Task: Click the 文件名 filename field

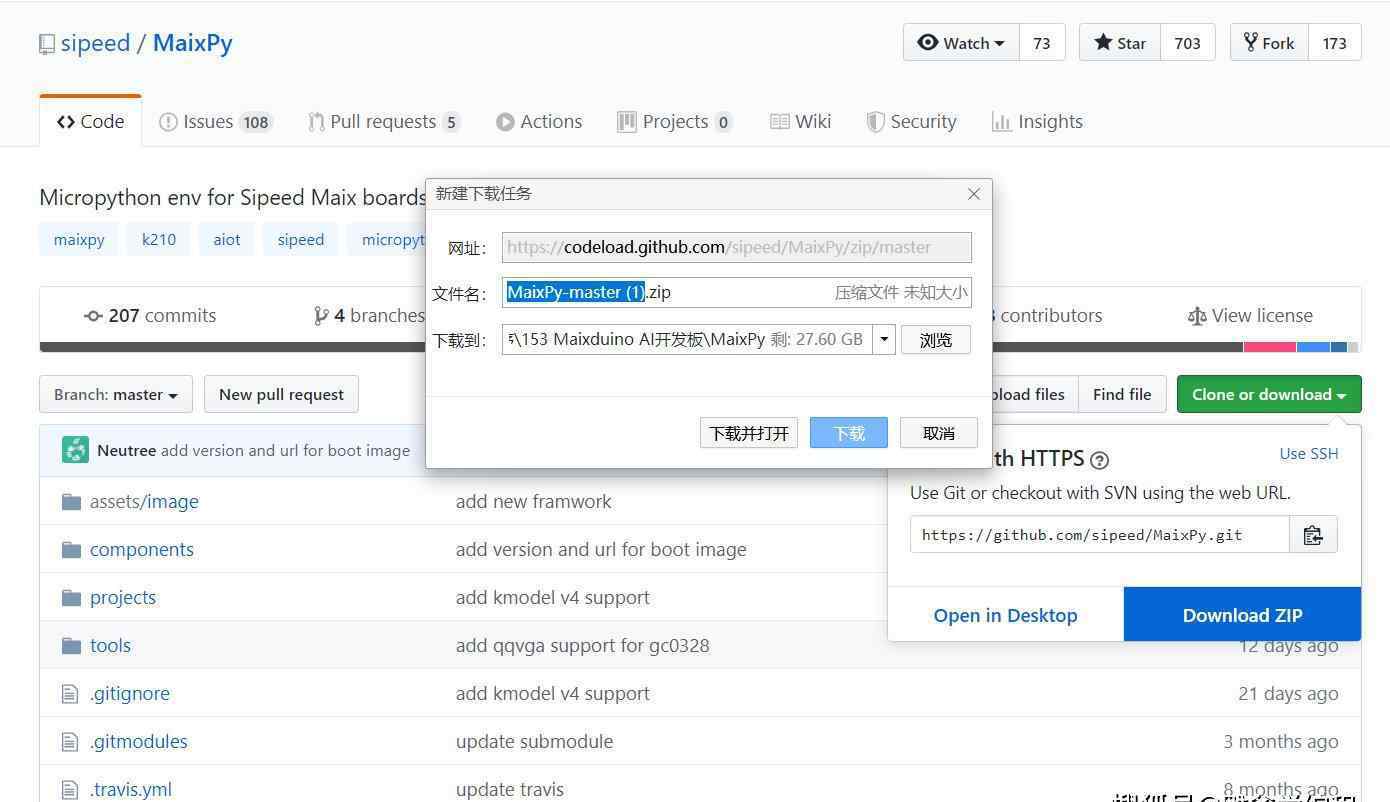Action: point(737,293)
